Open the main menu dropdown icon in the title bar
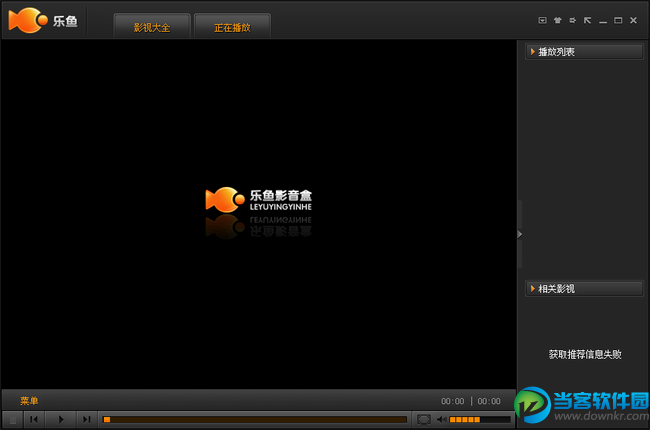 click(x=542, y=20)
